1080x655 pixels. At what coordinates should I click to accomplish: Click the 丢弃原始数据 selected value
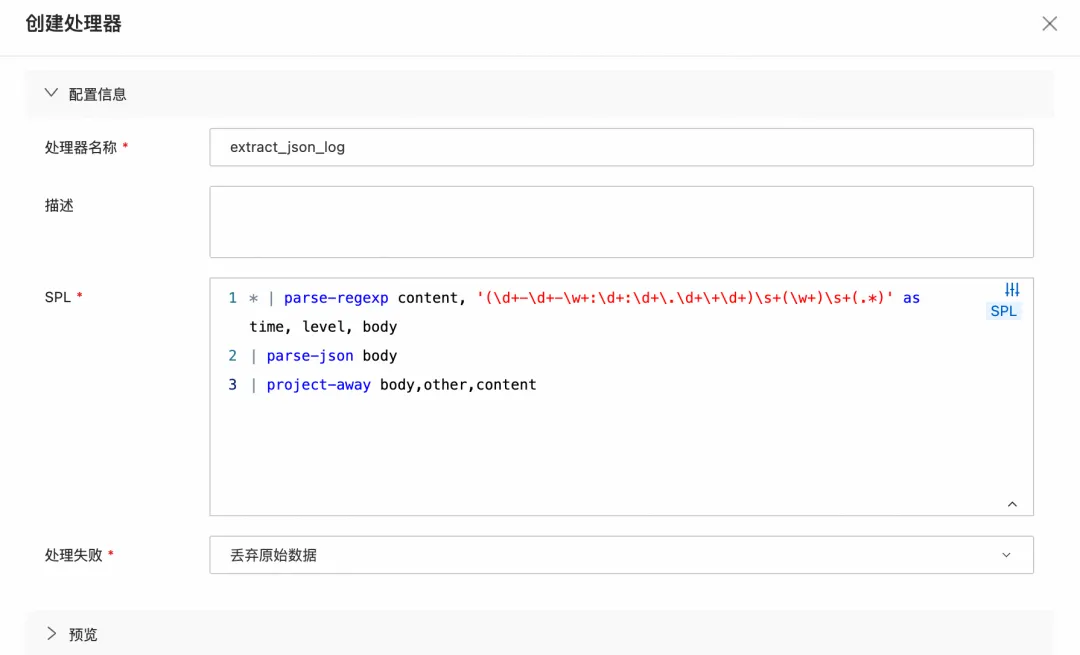[x=274, y=555]
